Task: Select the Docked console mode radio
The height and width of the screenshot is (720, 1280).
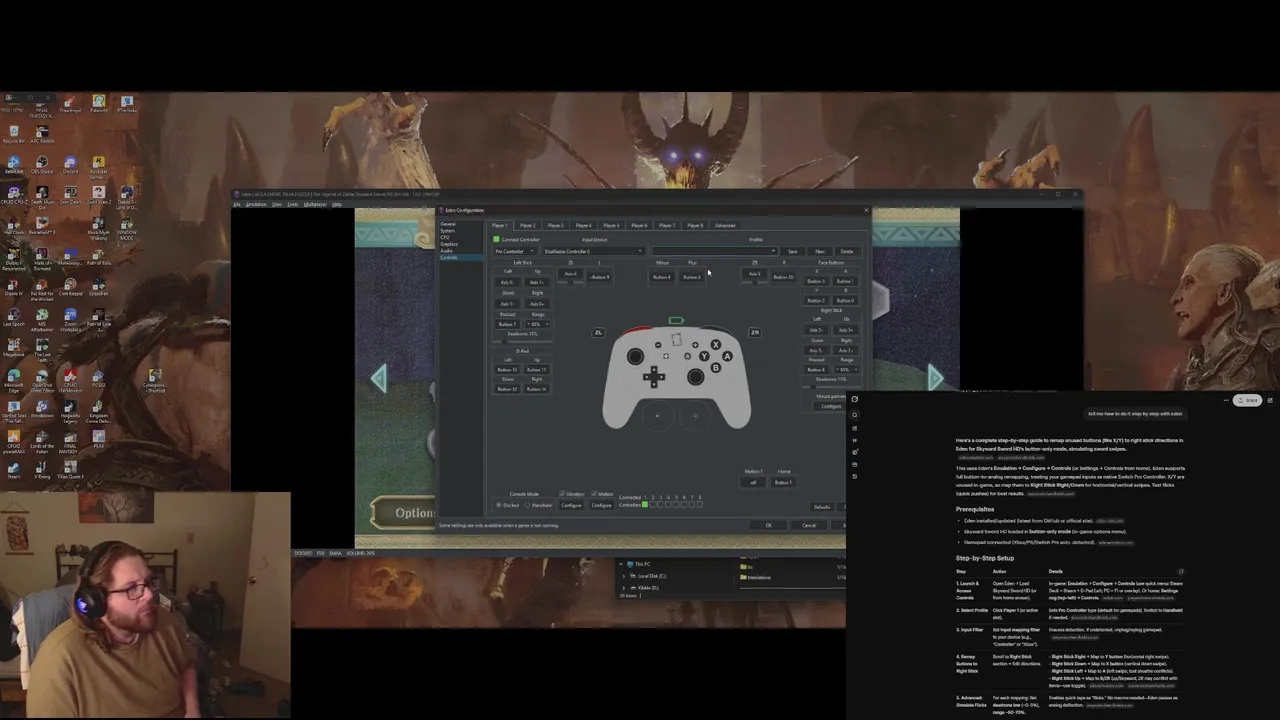Action: click(498, 505)
